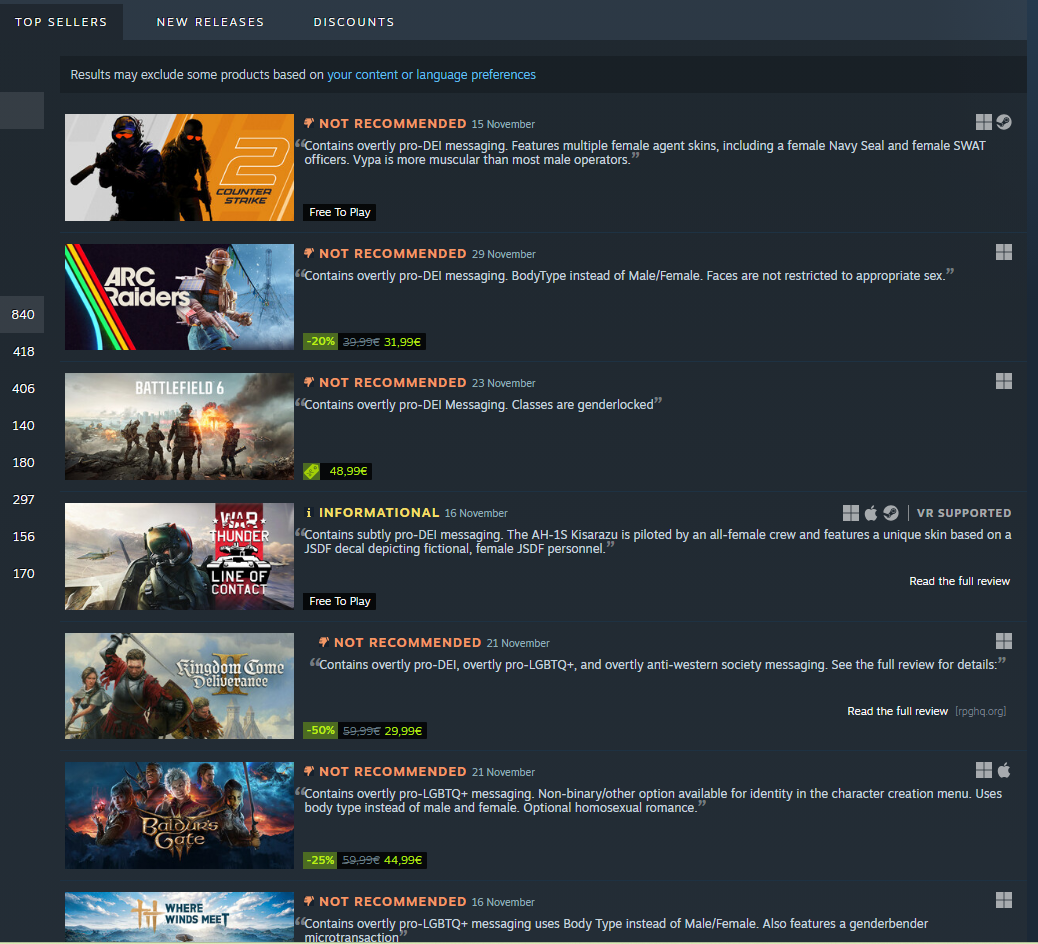Open the Baldur's Gate 3 thumbnail

click(179, 816)
